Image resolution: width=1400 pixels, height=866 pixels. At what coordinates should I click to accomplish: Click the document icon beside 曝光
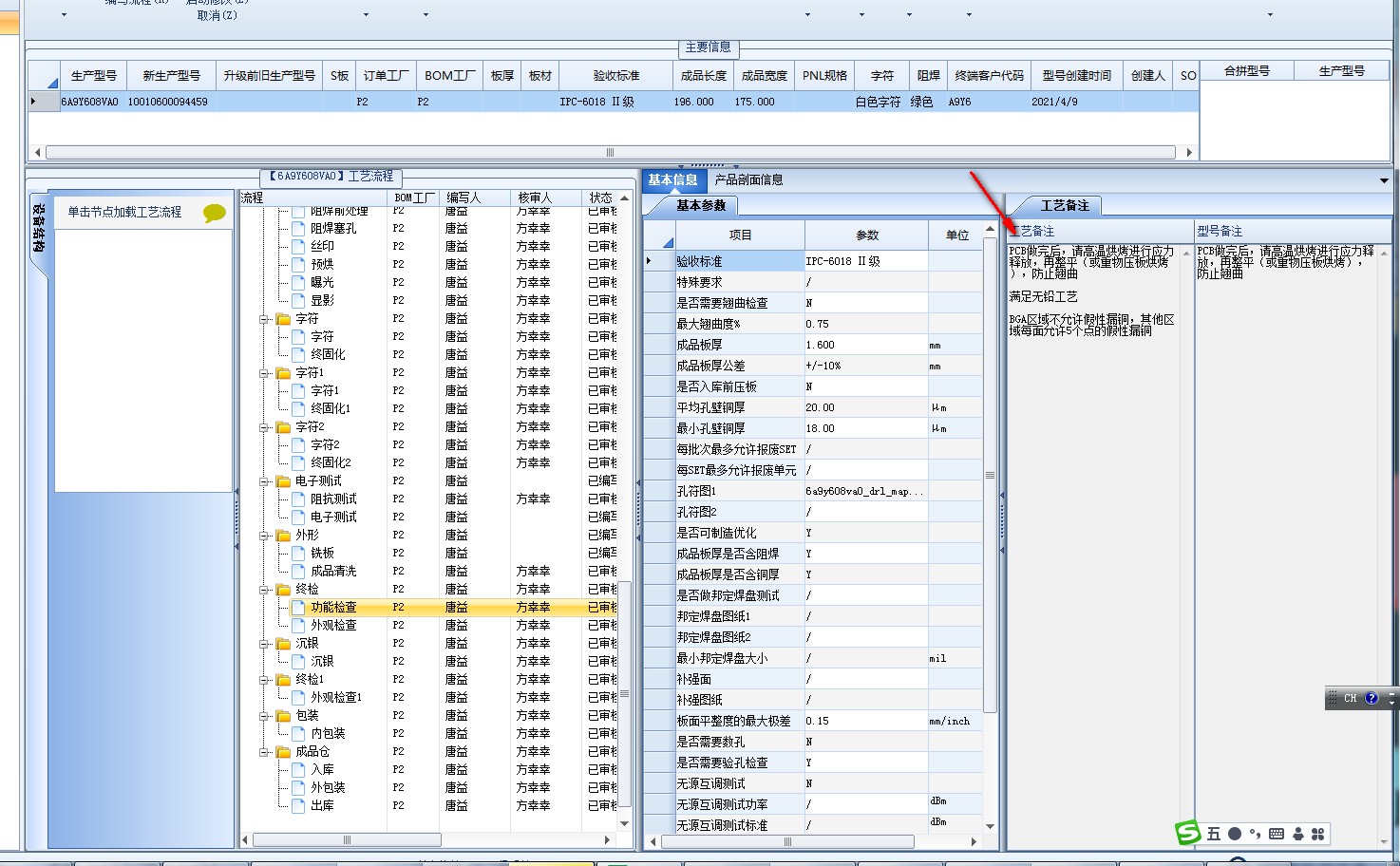point(298,282)
